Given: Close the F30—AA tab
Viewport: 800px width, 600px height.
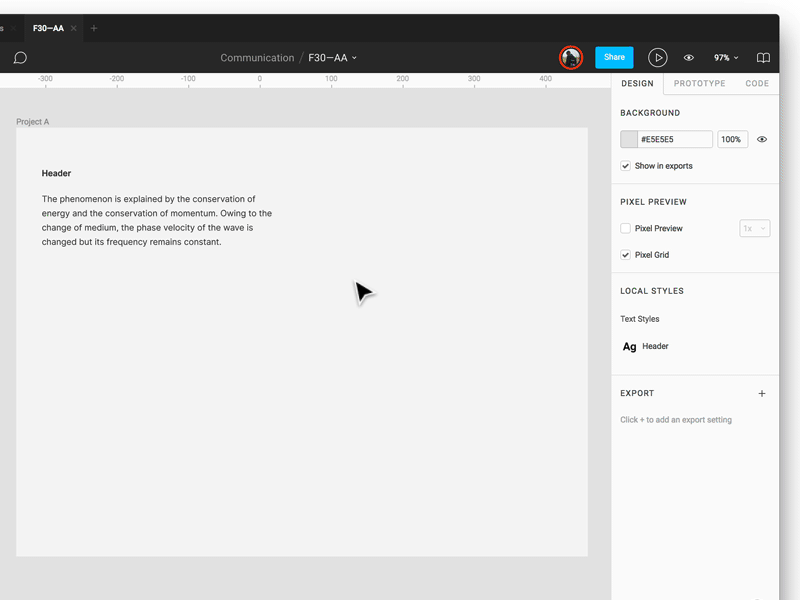Looking at the screenshot, I should 74,29.
